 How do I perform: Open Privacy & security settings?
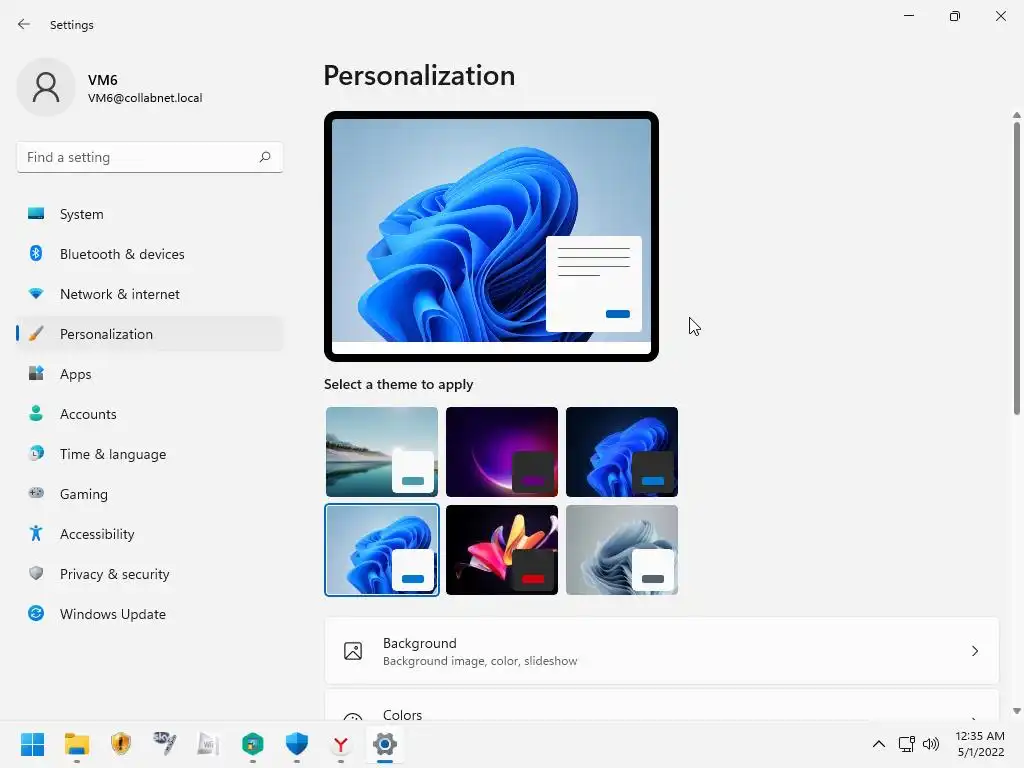tap(150, 574)
